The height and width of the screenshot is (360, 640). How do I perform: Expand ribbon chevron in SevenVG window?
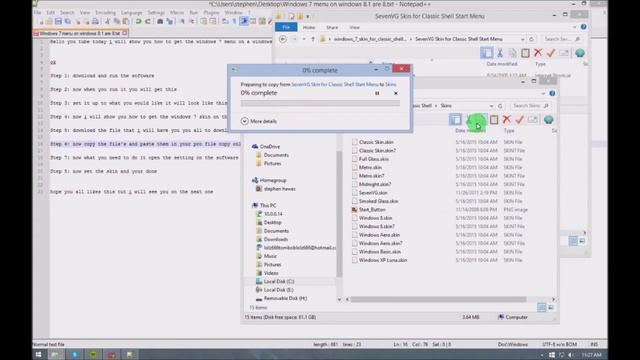pyautogui.click(x=575, y=27)
